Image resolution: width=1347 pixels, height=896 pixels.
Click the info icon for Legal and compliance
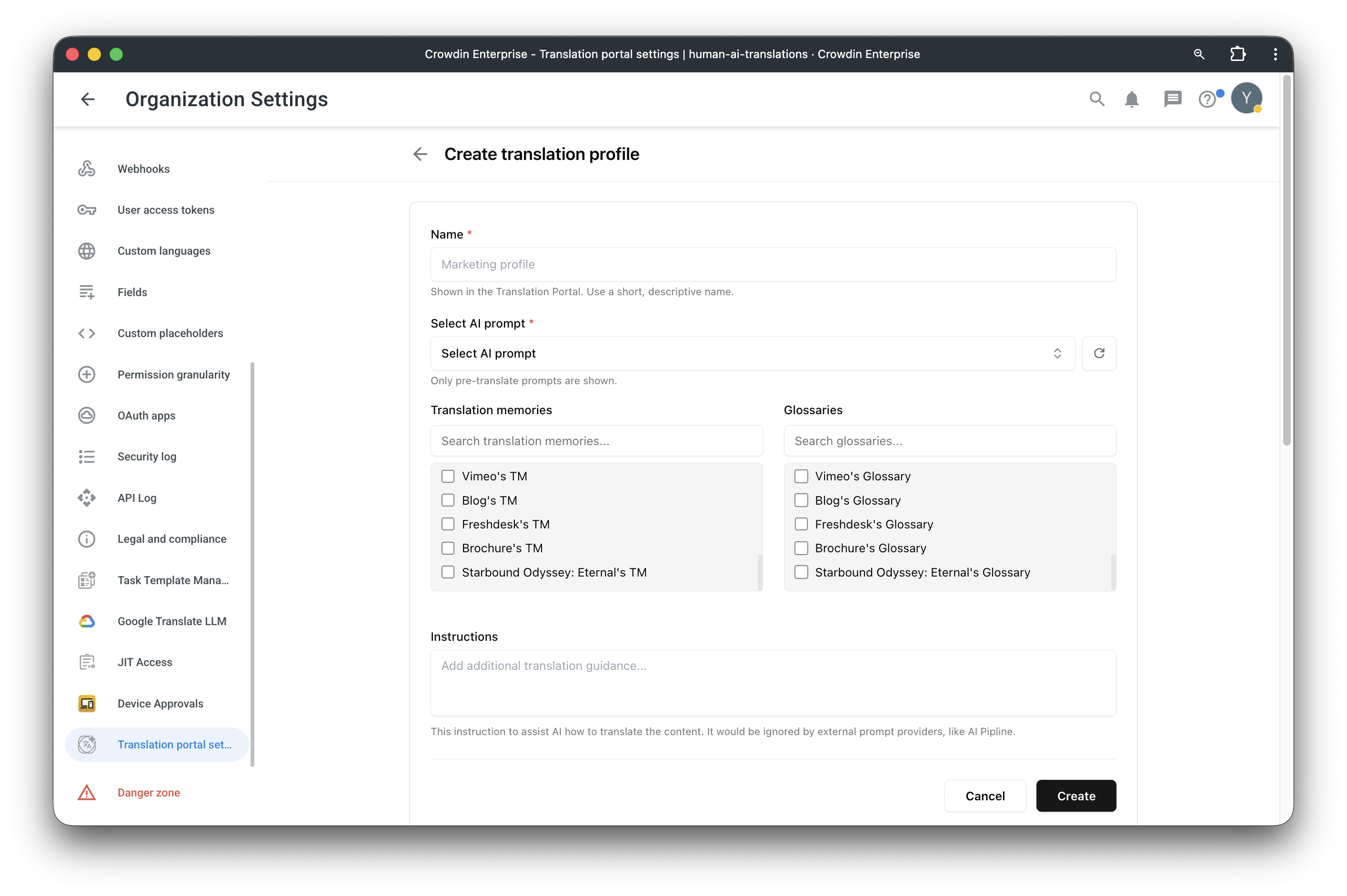[x=87, y=539]
